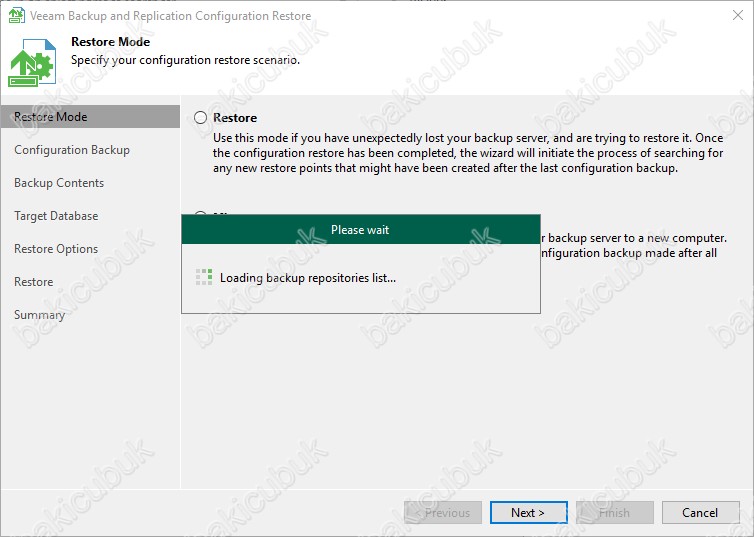Image resolution: width=754 pixels, height=537 pixels.
Task: Click the disabled Previous button
Action: (x=442, y=512)
